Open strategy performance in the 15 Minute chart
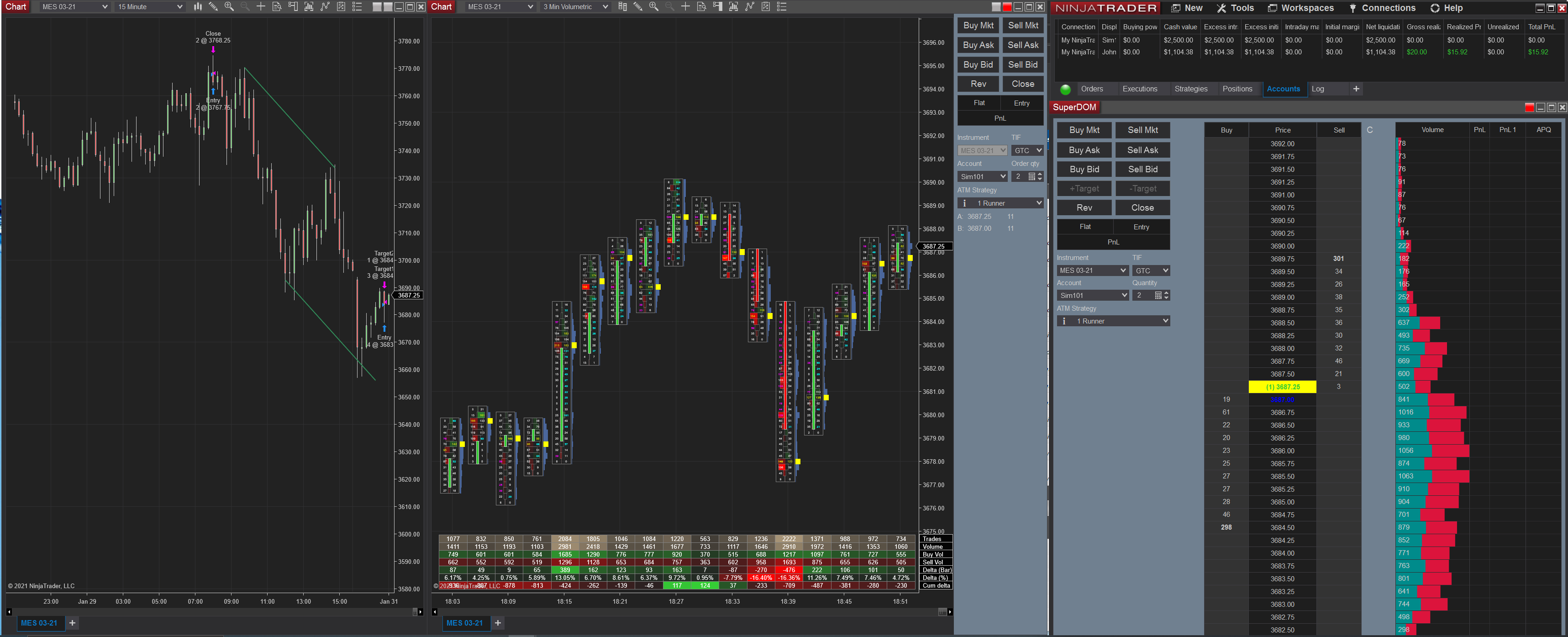The width and height of the screenshot is (1568, 637). click(x=341, y=7)
